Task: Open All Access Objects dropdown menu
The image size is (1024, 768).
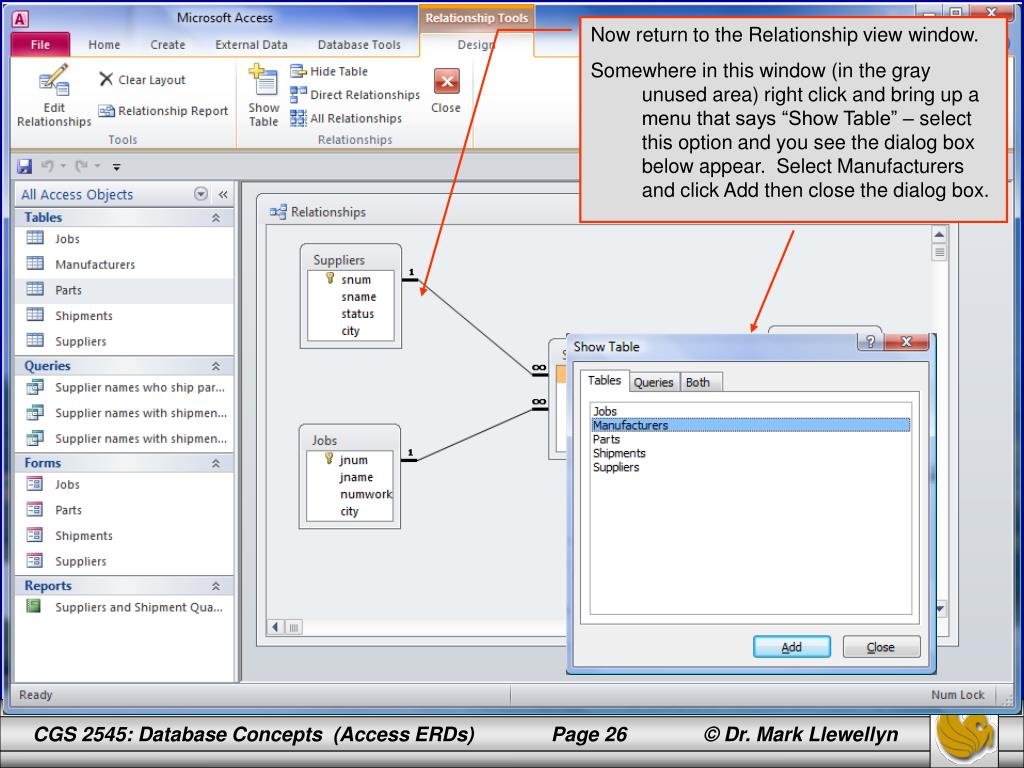Action: click(x=201, y=194)
